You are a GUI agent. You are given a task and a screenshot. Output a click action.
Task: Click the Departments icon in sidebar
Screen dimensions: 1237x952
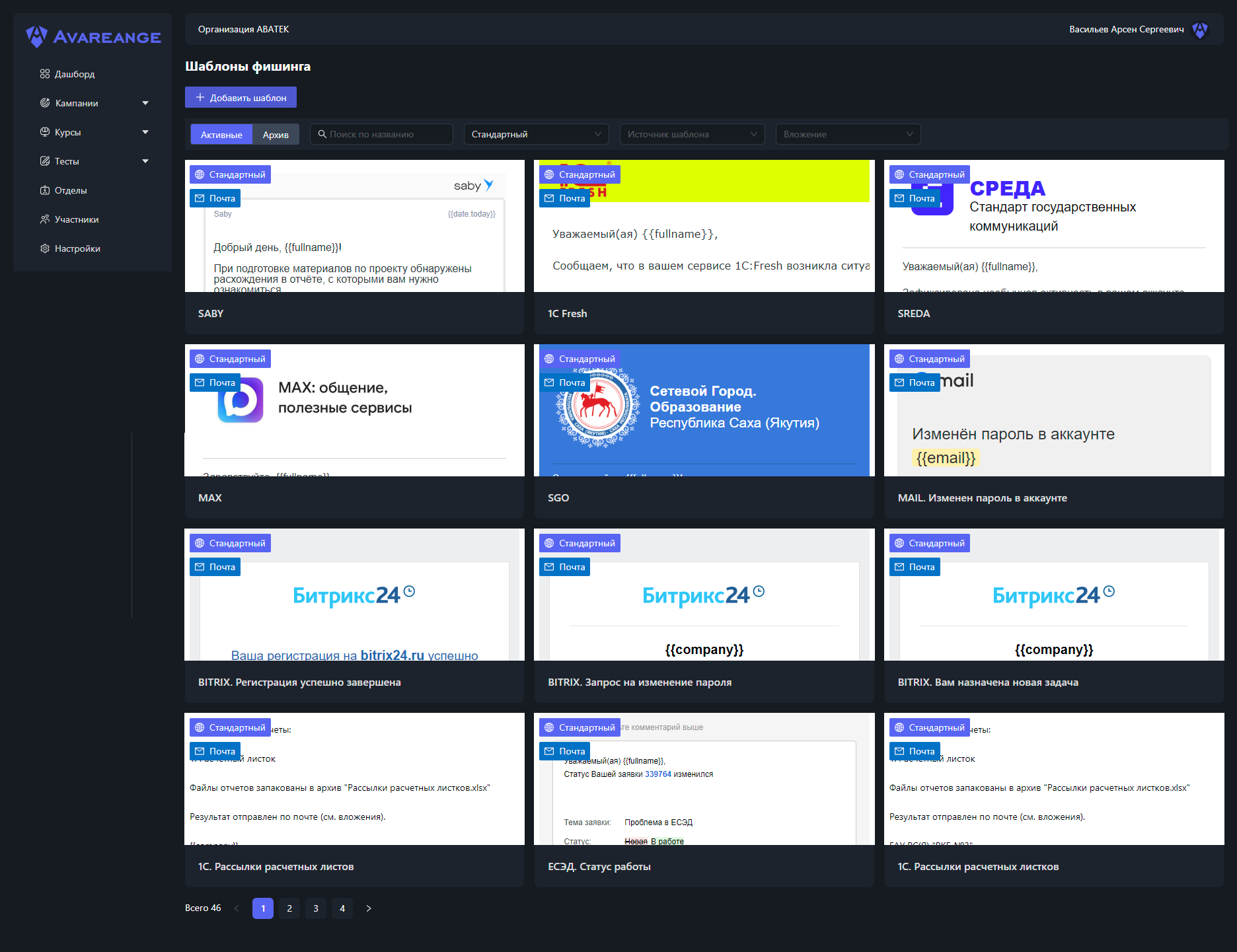coord(45,190)
